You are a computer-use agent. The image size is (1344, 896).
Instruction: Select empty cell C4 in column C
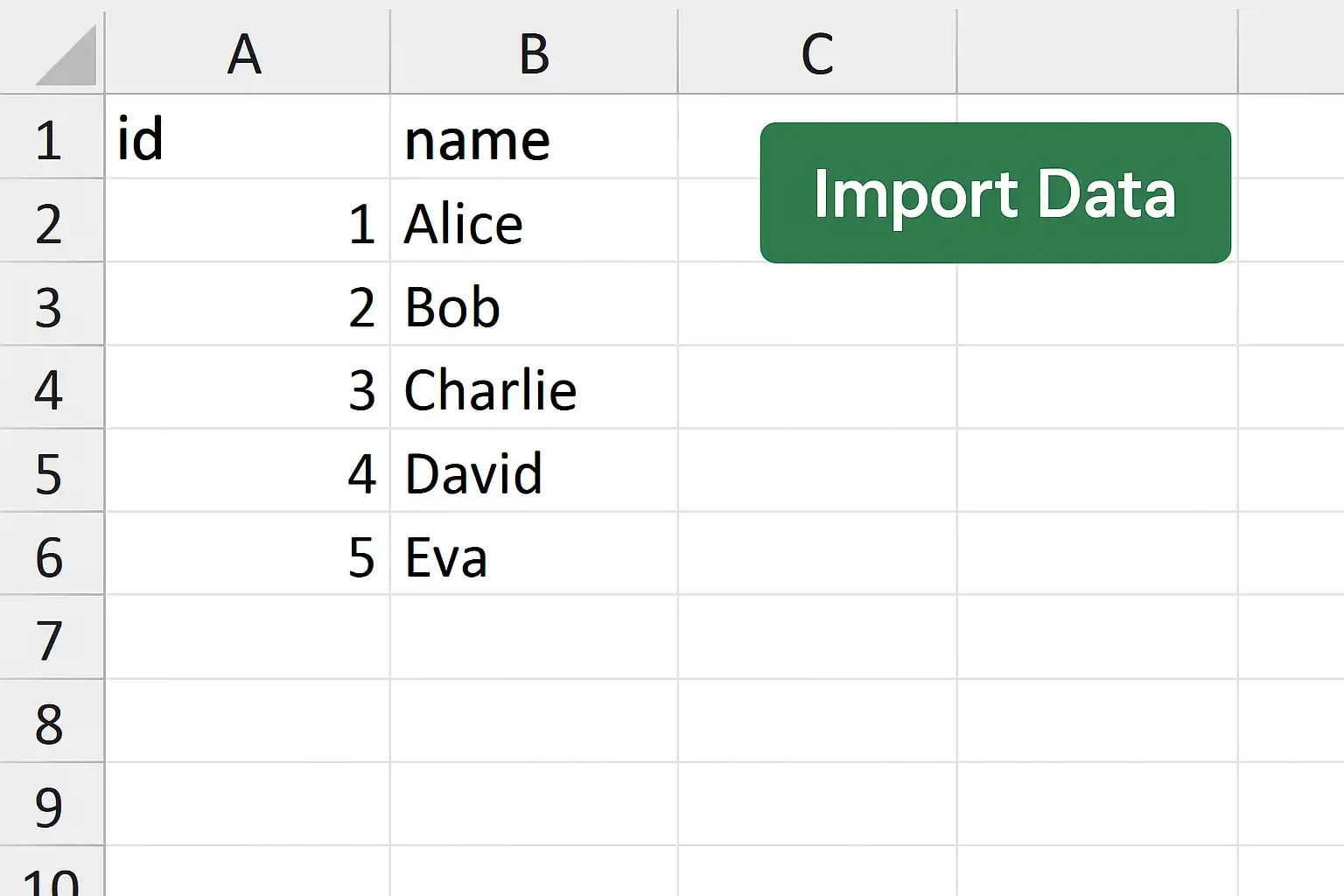817,387
